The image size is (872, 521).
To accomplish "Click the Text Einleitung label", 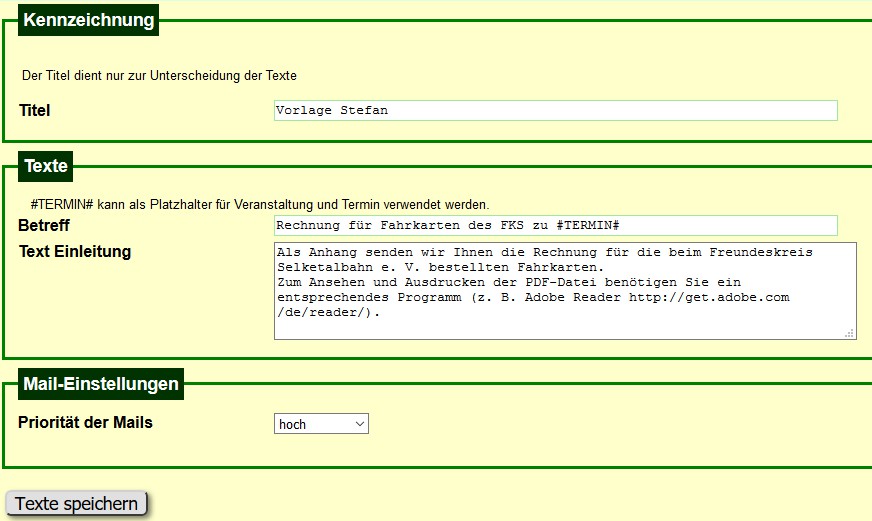I will (x=75, y=251).
